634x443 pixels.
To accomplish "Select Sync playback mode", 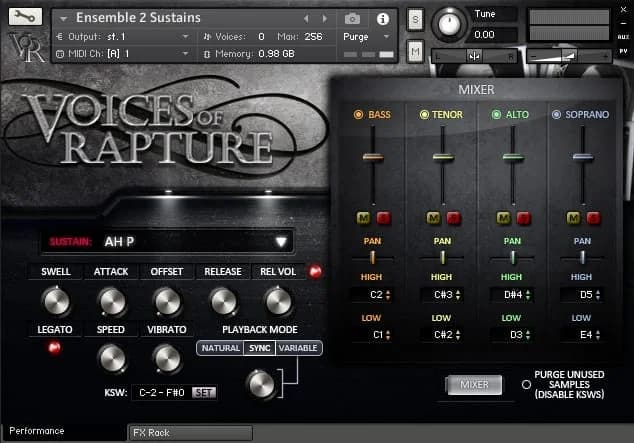I will click(x=260, y=348).
